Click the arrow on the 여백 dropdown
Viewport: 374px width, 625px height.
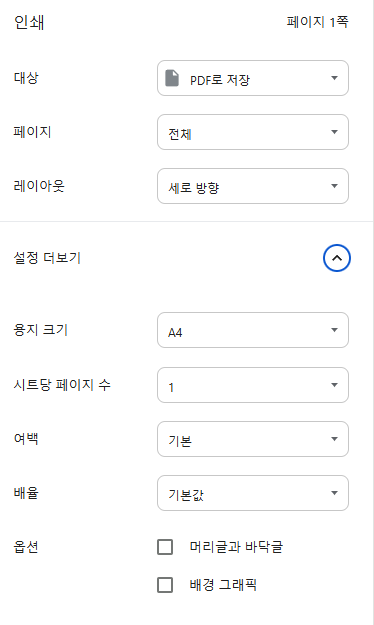[x=335, y=439]
